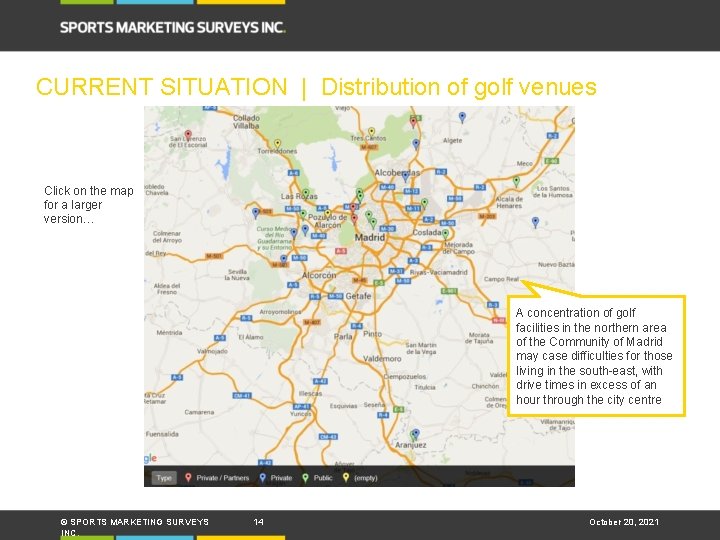
Task: Click the green pin at Las Rozas
Action: pyautogui.click(x=306, y=193)
